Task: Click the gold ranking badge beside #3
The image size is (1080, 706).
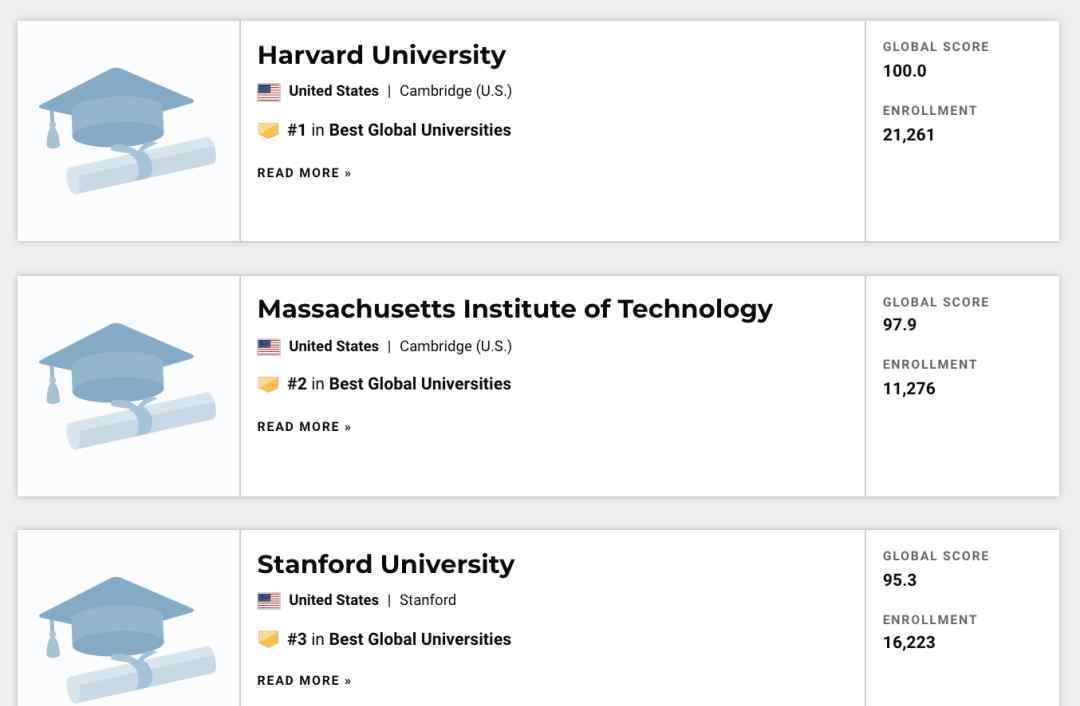Action: pos(268,639)
